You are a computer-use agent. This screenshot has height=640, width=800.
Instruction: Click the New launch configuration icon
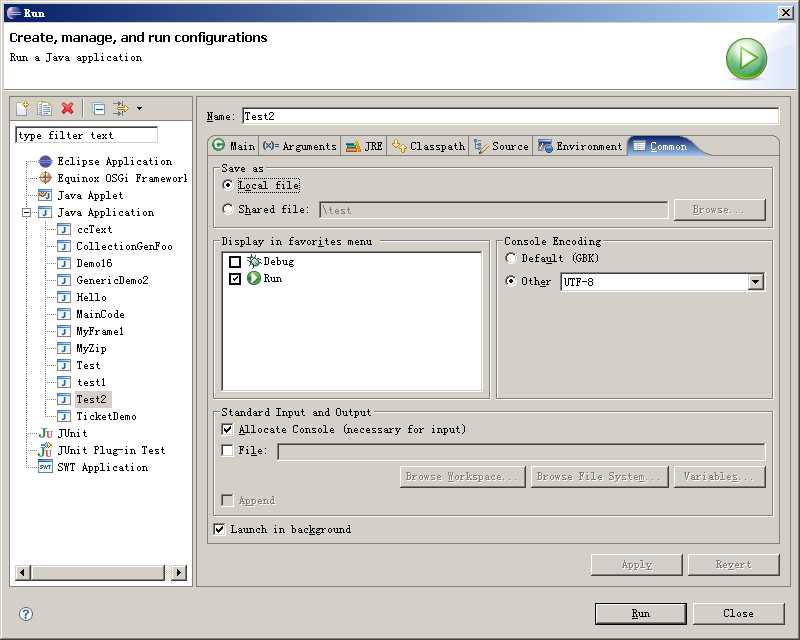(22, 108)
